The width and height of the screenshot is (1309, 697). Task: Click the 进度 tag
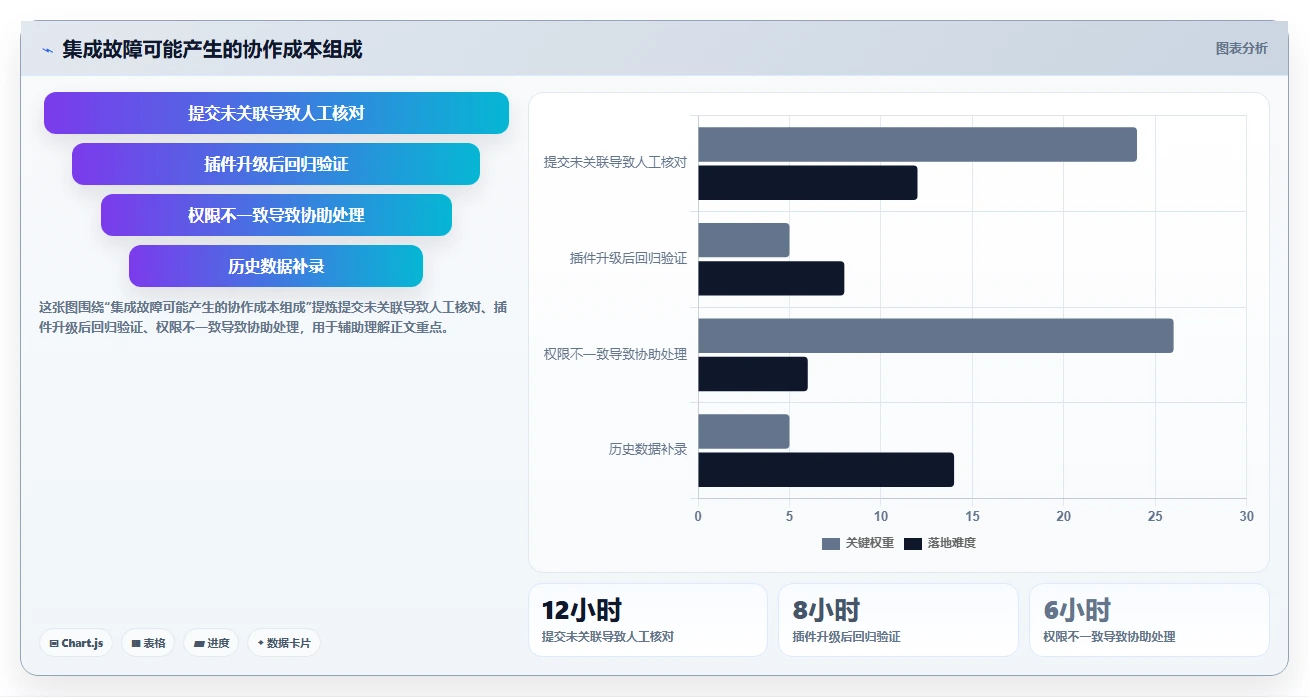[x=211, y=643]
